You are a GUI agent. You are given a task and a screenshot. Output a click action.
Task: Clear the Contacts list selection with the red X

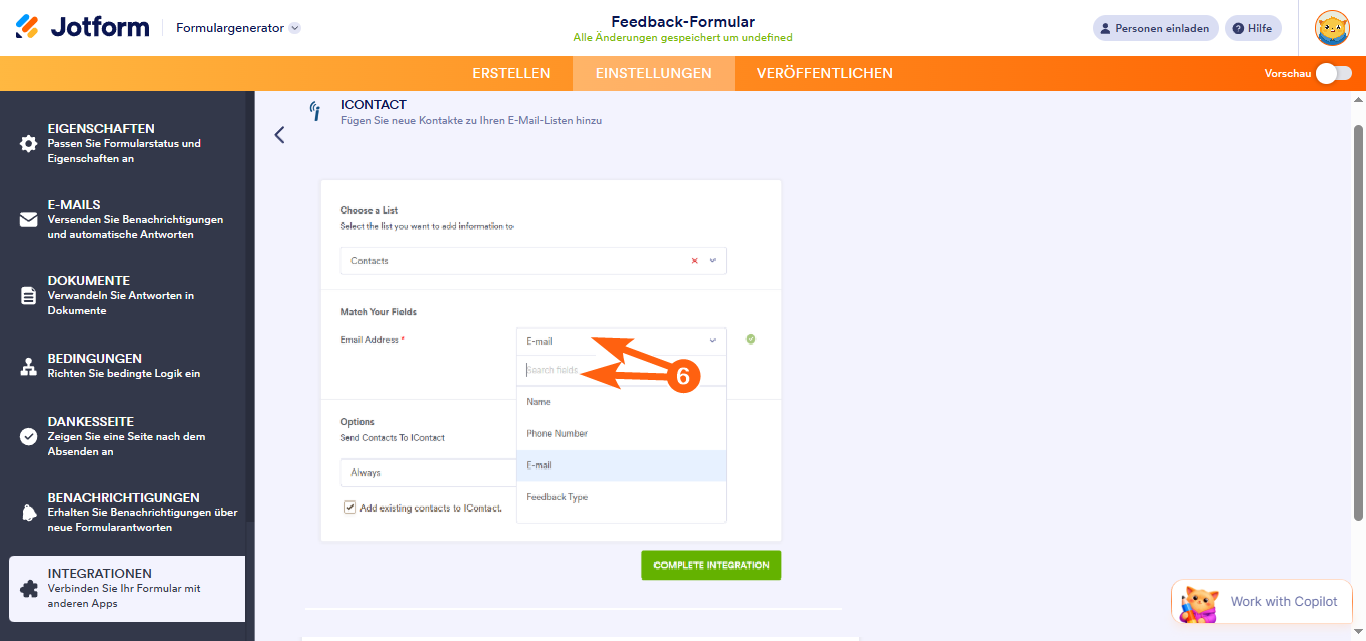pos(694,261)
